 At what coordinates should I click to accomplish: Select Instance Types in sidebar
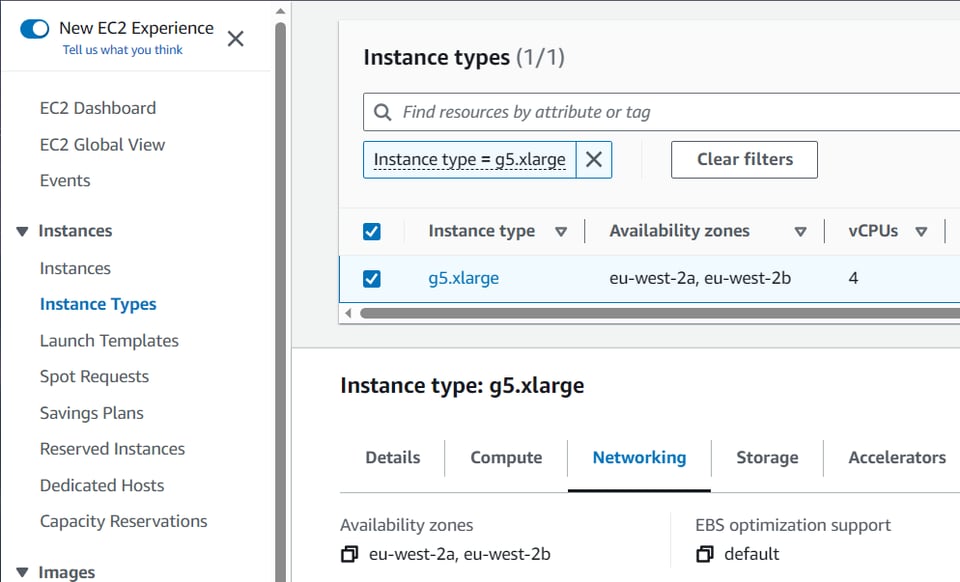tap(98, 305)
